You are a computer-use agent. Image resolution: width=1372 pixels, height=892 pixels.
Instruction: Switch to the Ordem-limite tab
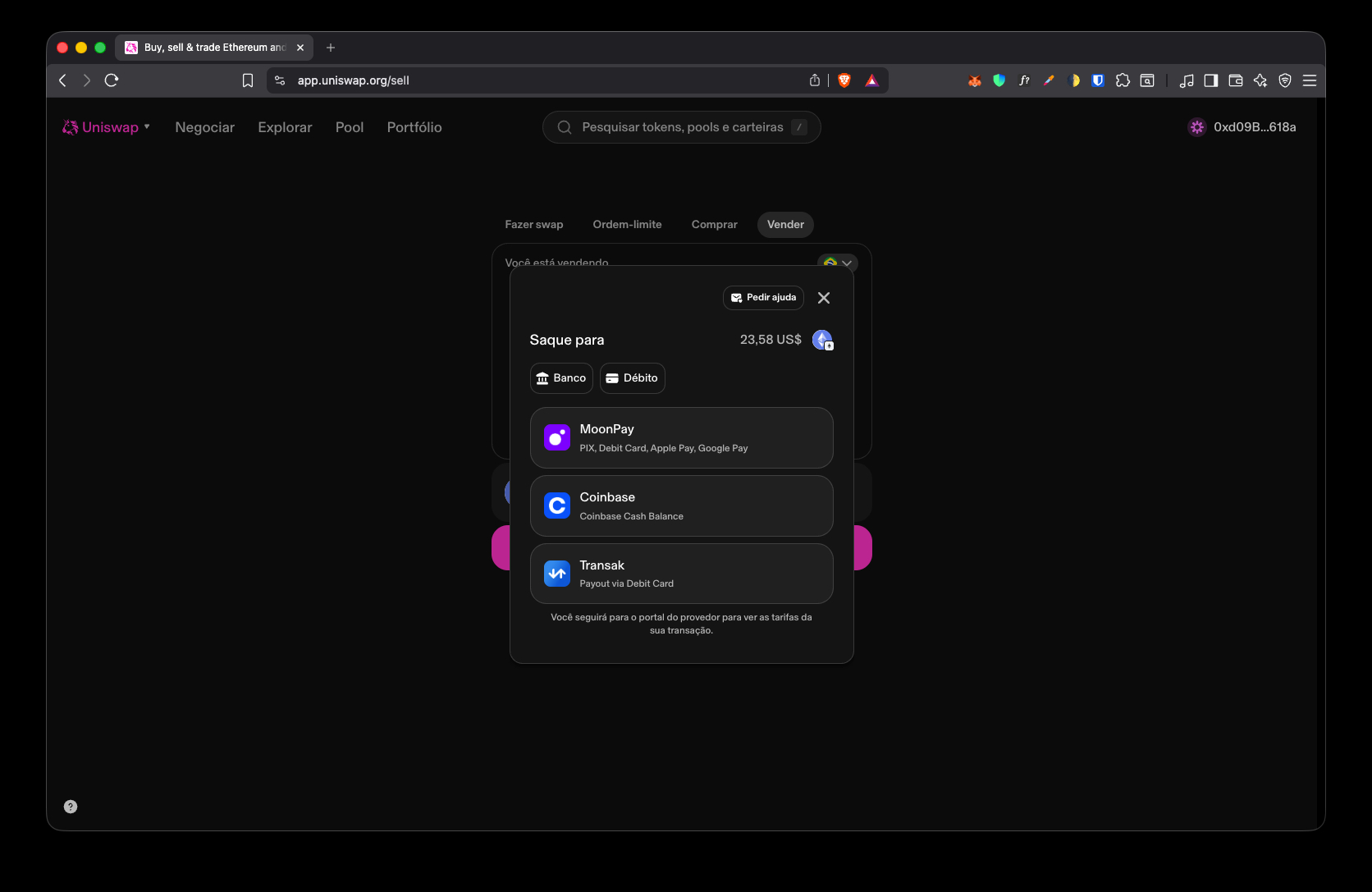(628, 225)
